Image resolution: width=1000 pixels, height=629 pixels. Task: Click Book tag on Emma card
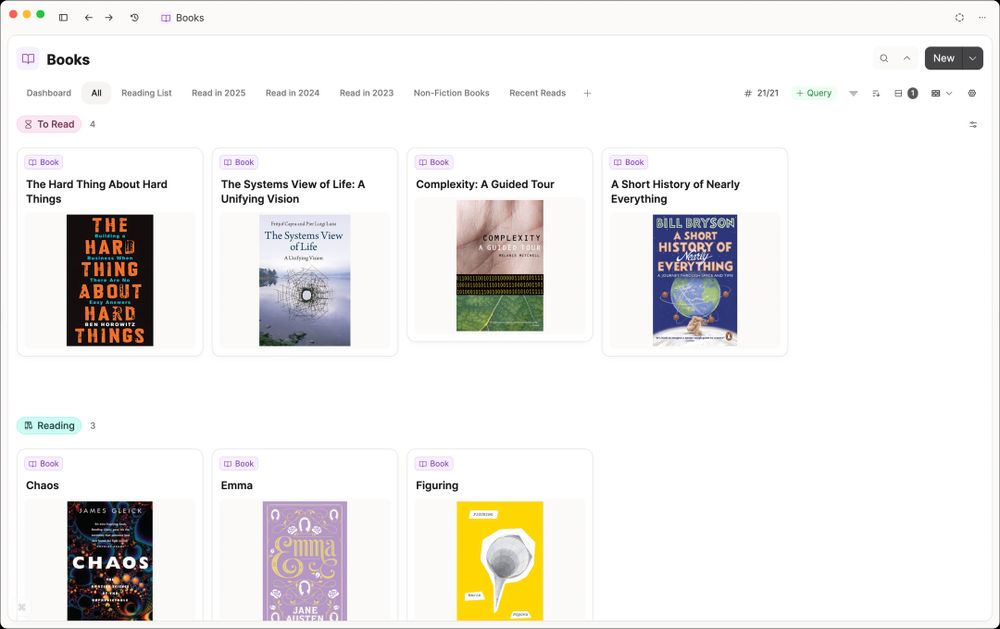coord(239,464)
